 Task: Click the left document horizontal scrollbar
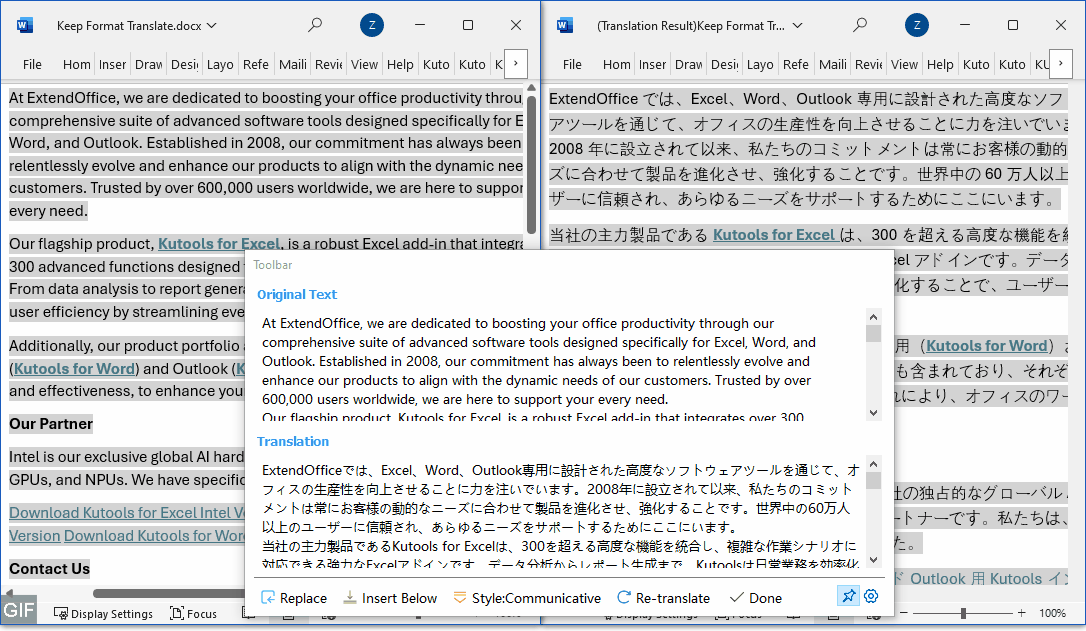169,593
